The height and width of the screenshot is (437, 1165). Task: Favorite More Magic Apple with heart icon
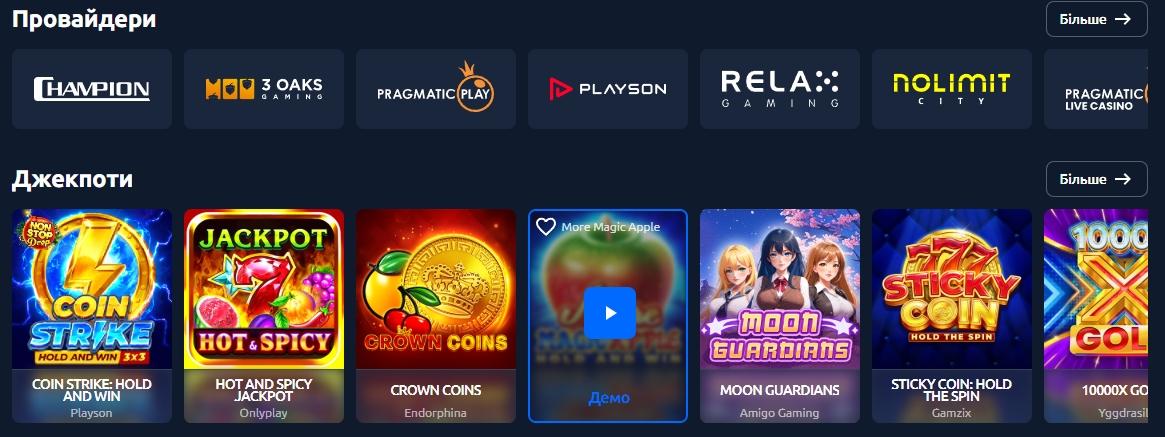tap(546, 227)
